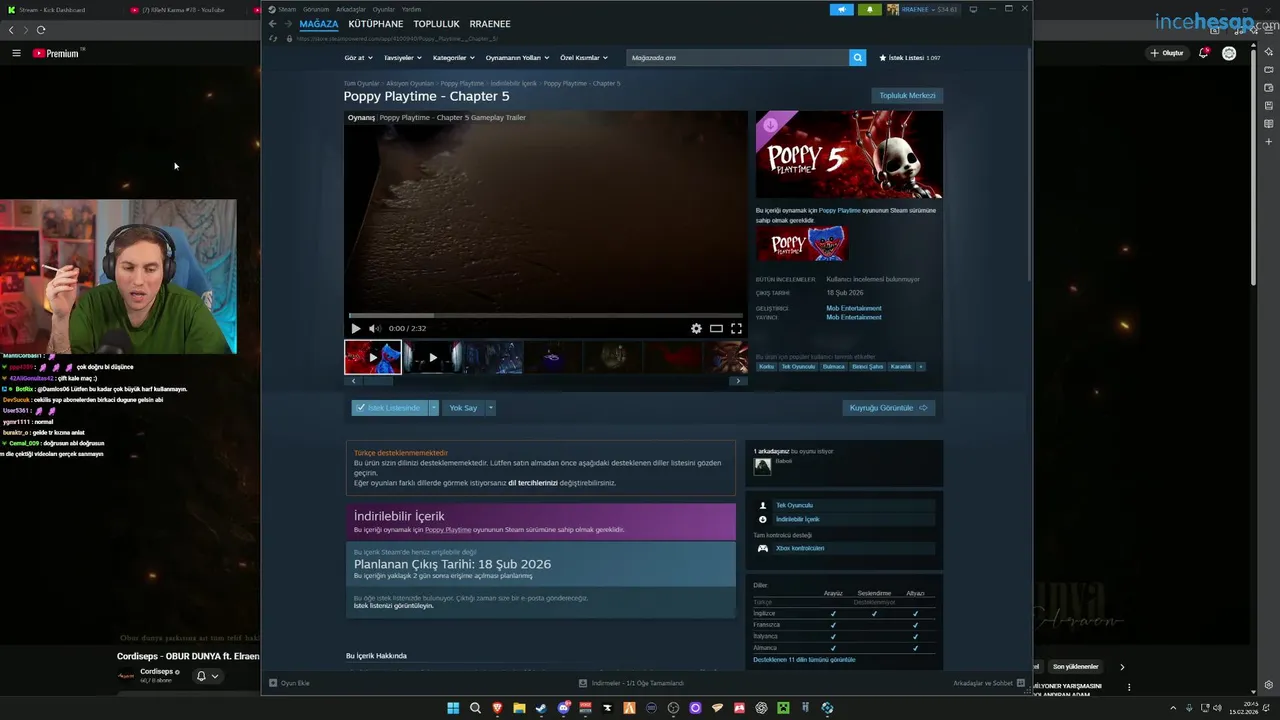Open YouTube notifications bell icon
The width and height of the screenshot is (1280, 720).
pyautogui.click(x=1204, y=53)
